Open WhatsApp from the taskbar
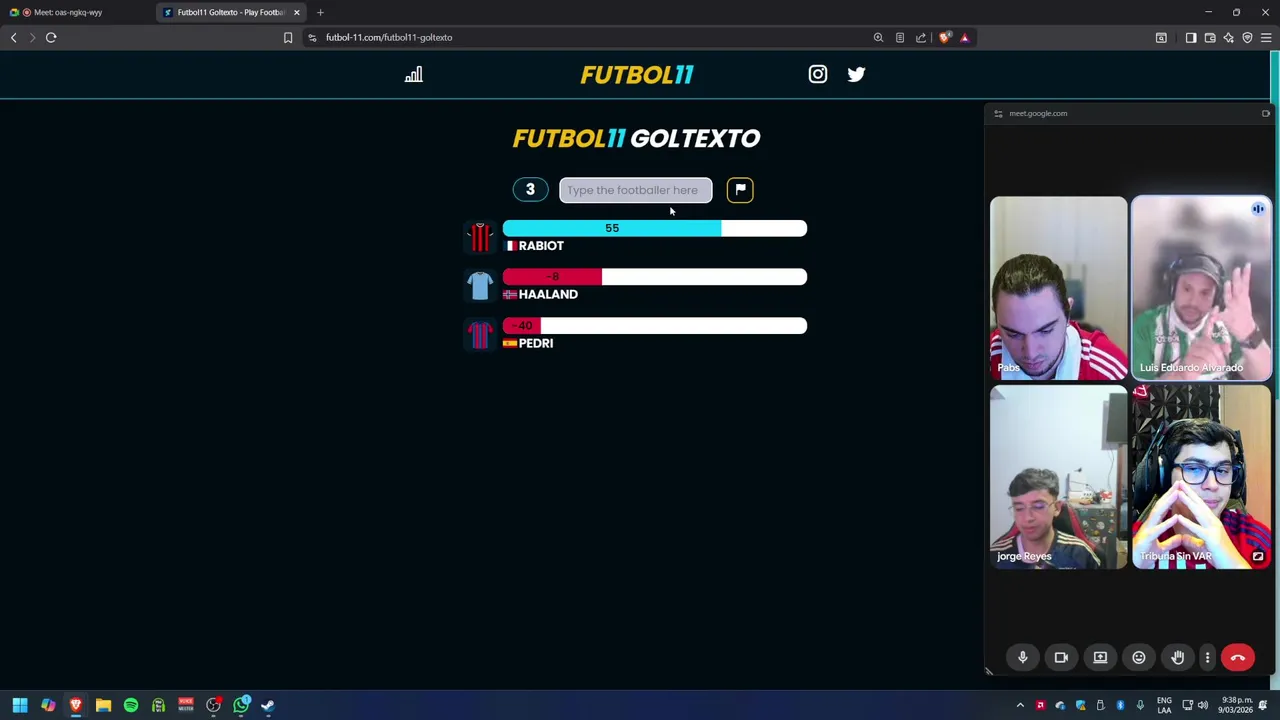Viewport: 1280px width, 720px height. pyautogui.click(x=241, y=705)
